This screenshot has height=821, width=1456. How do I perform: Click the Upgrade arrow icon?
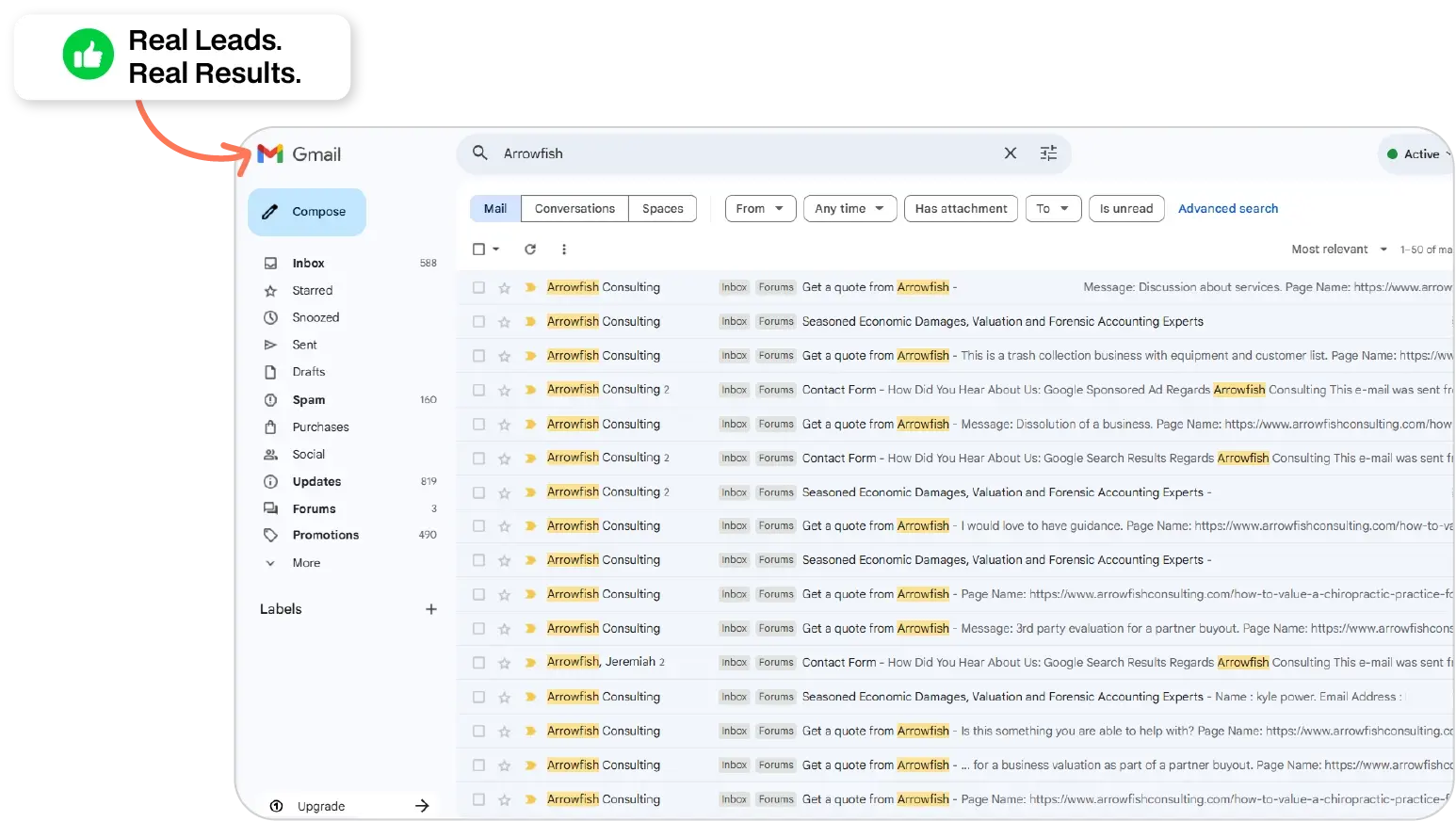point(423,806)
